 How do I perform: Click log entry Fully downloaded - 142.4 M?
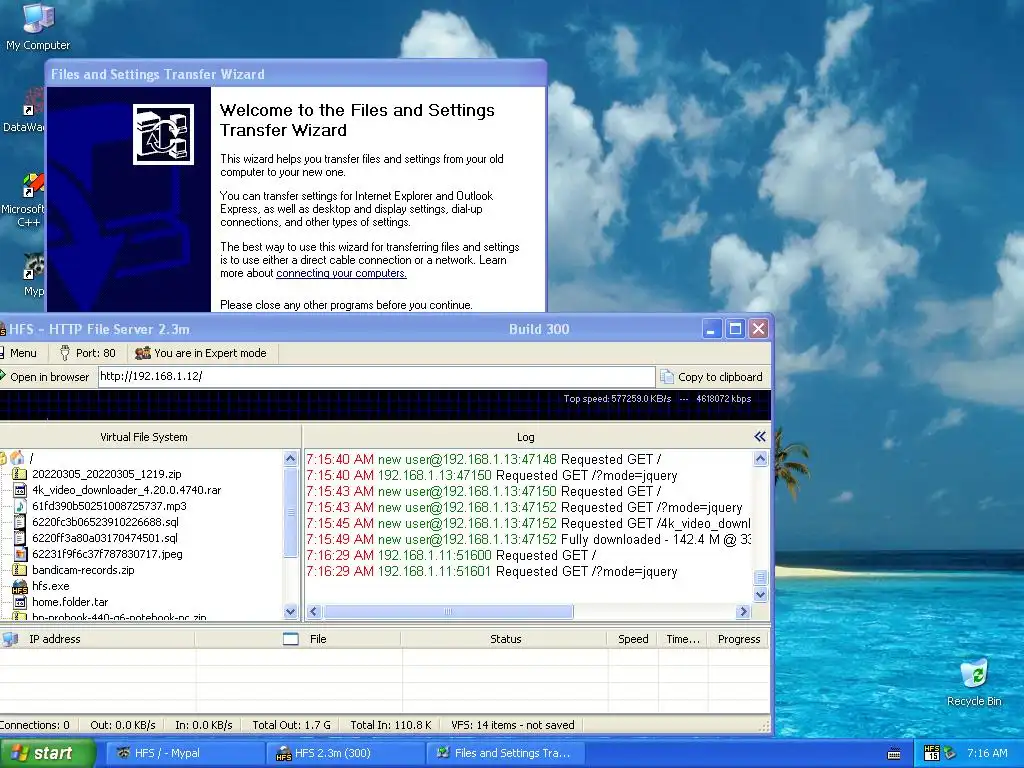coord(528,539)
